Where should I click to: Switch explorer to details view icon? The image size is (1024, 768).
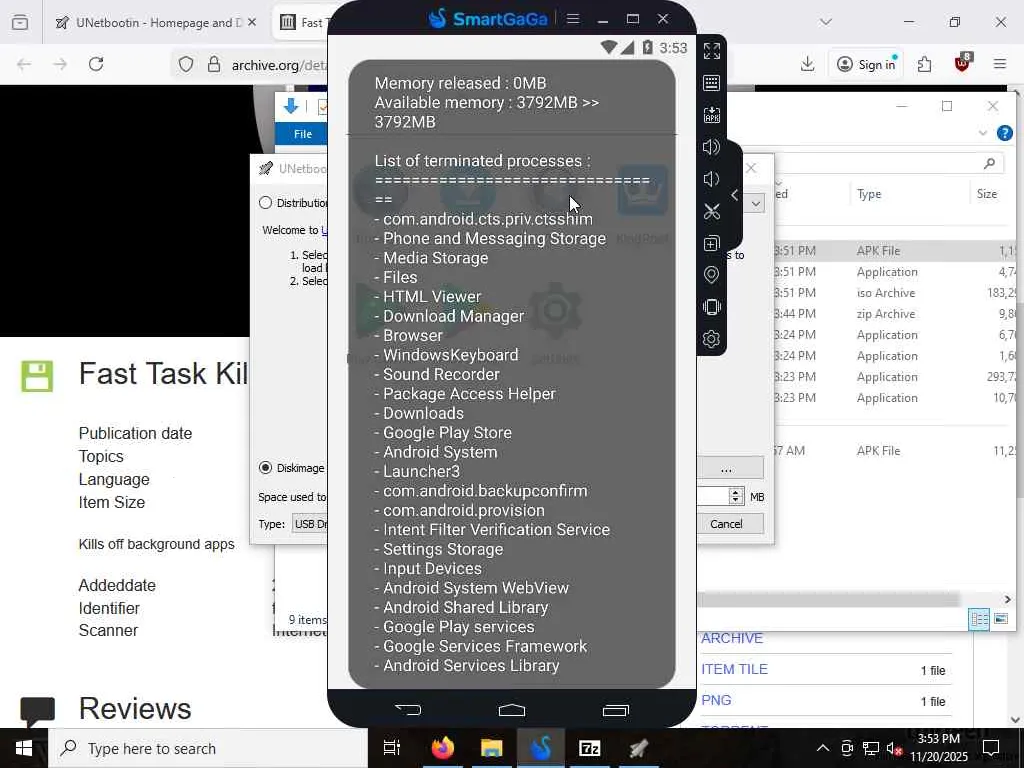tap(979, 618)
